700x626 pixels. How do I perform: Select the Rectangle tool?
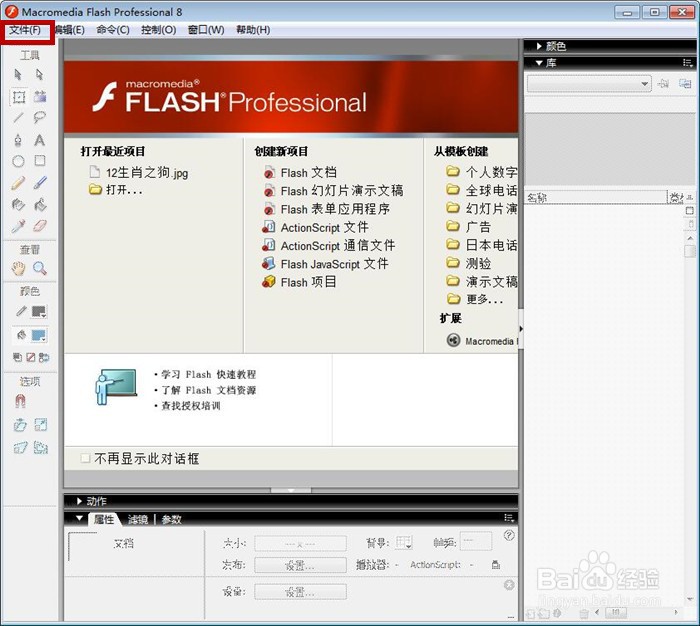(x=40, y=161)
